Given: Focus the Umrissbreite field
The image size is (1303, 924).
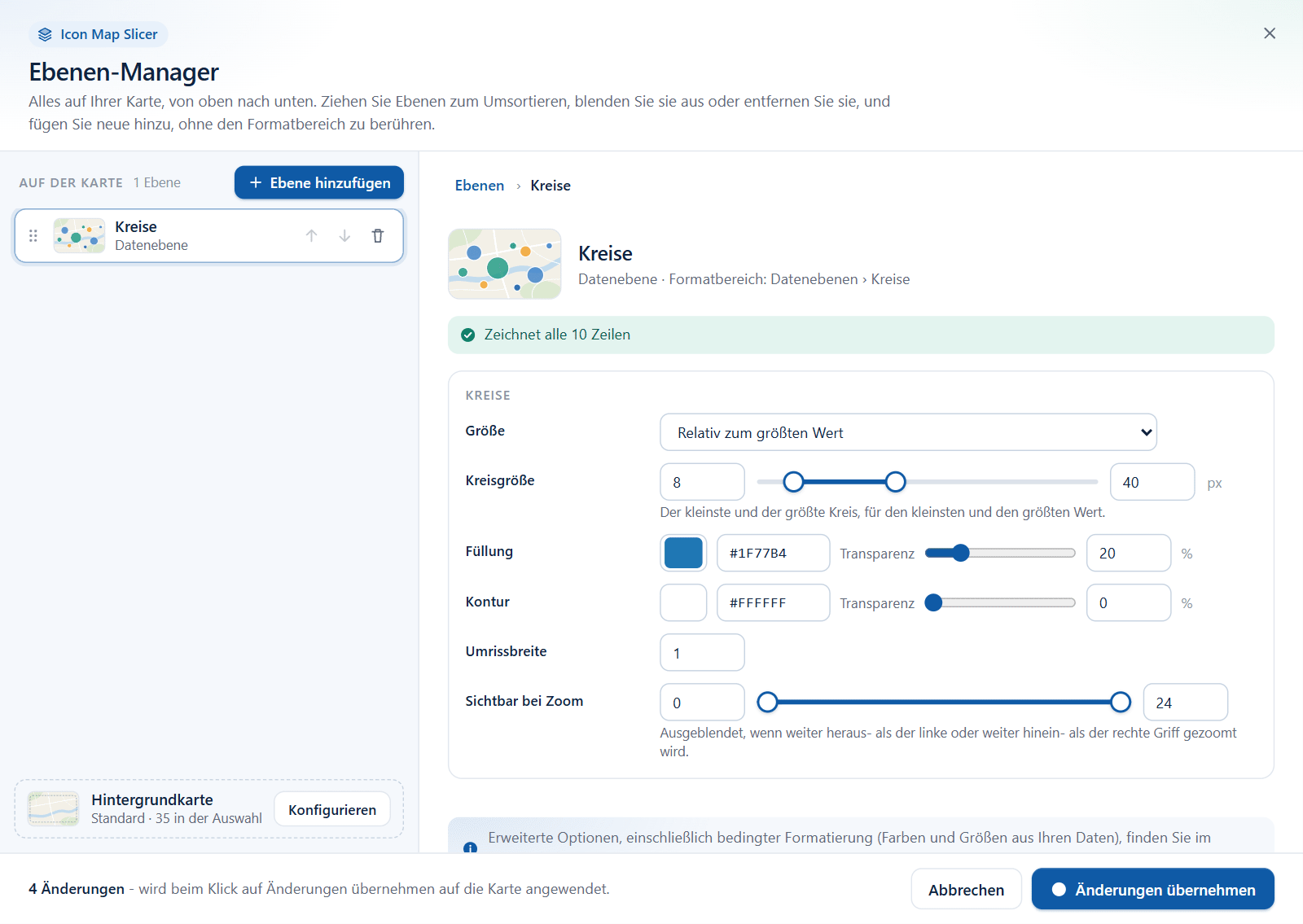Looking at the screenshot, I should (702, 652).
